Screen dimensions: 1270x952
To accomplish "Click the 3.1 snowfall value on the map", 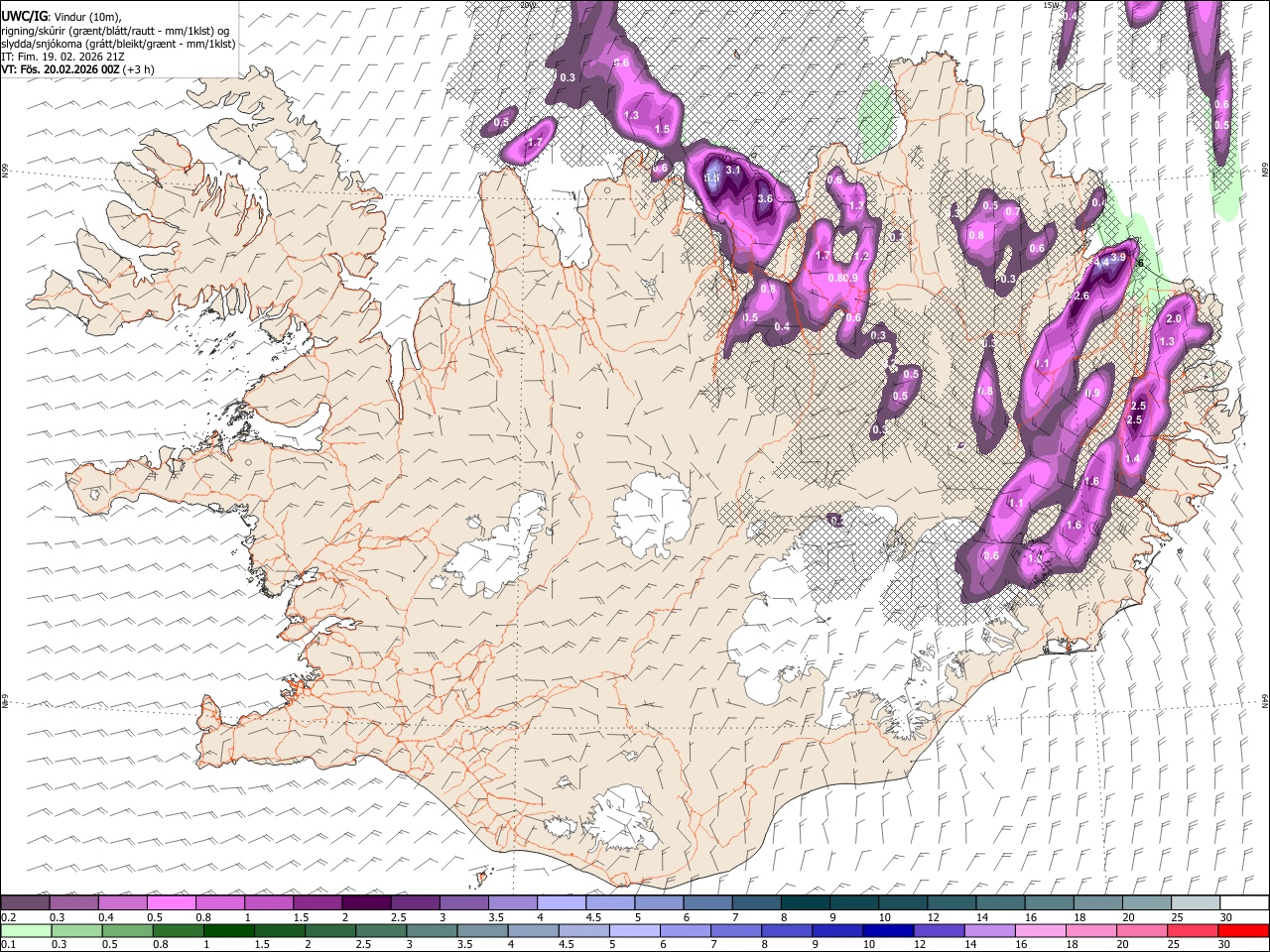I will [x=733, y=171].
